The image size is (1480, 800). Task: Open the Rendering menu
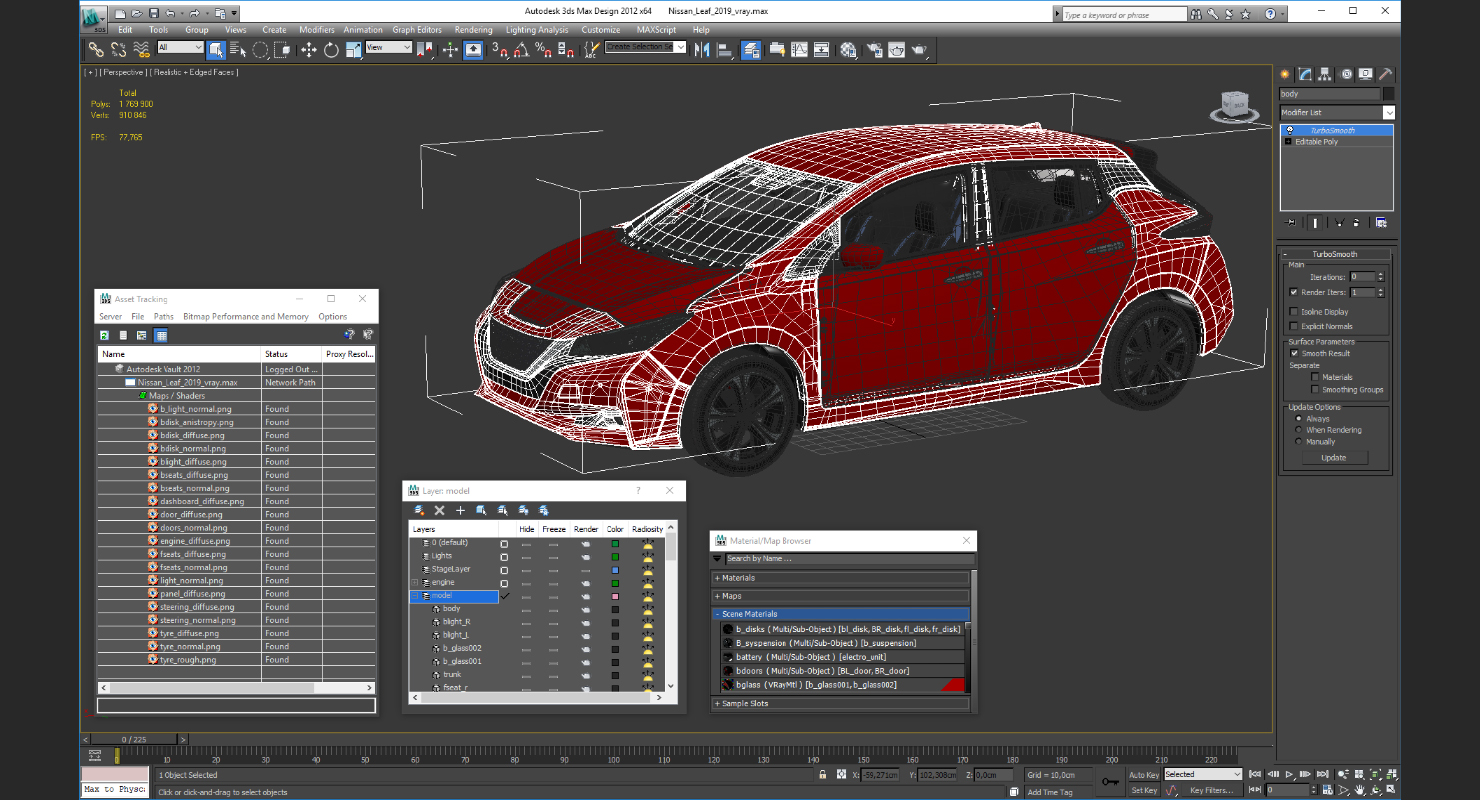pyautogui.click(x=473, y=30)
